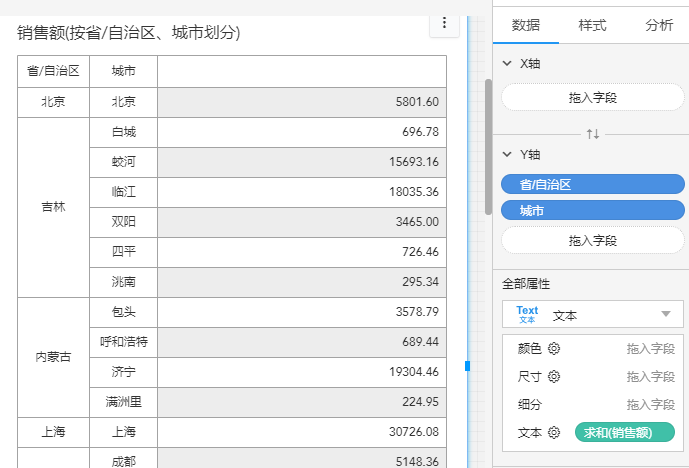Click the X轴 拖入字段 drop field
Viewport: 689px width, 468px height.
(x=592, y=97)
